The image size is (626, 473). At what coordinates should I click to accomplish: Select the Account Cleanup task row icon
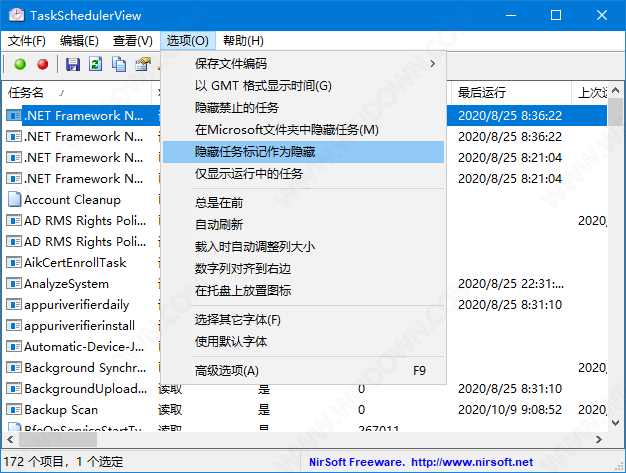[x=14, y=200]
